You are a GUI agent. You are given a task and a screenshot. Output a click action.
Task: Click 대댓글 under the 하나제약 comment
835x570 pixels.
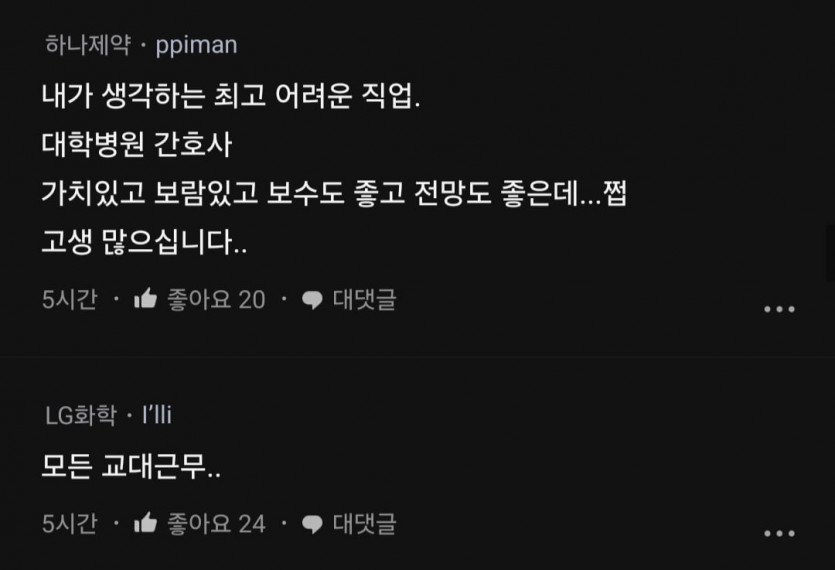(x=364, y=299)
